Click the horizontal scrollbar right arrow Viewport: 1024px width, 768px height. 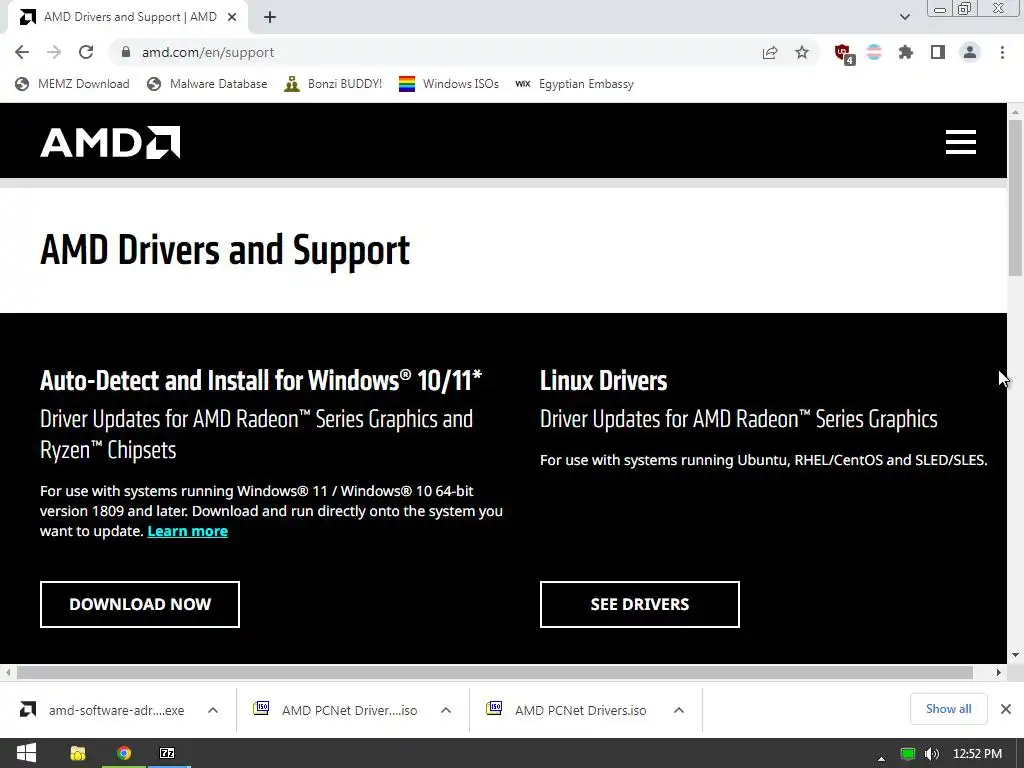click(999, 672)
